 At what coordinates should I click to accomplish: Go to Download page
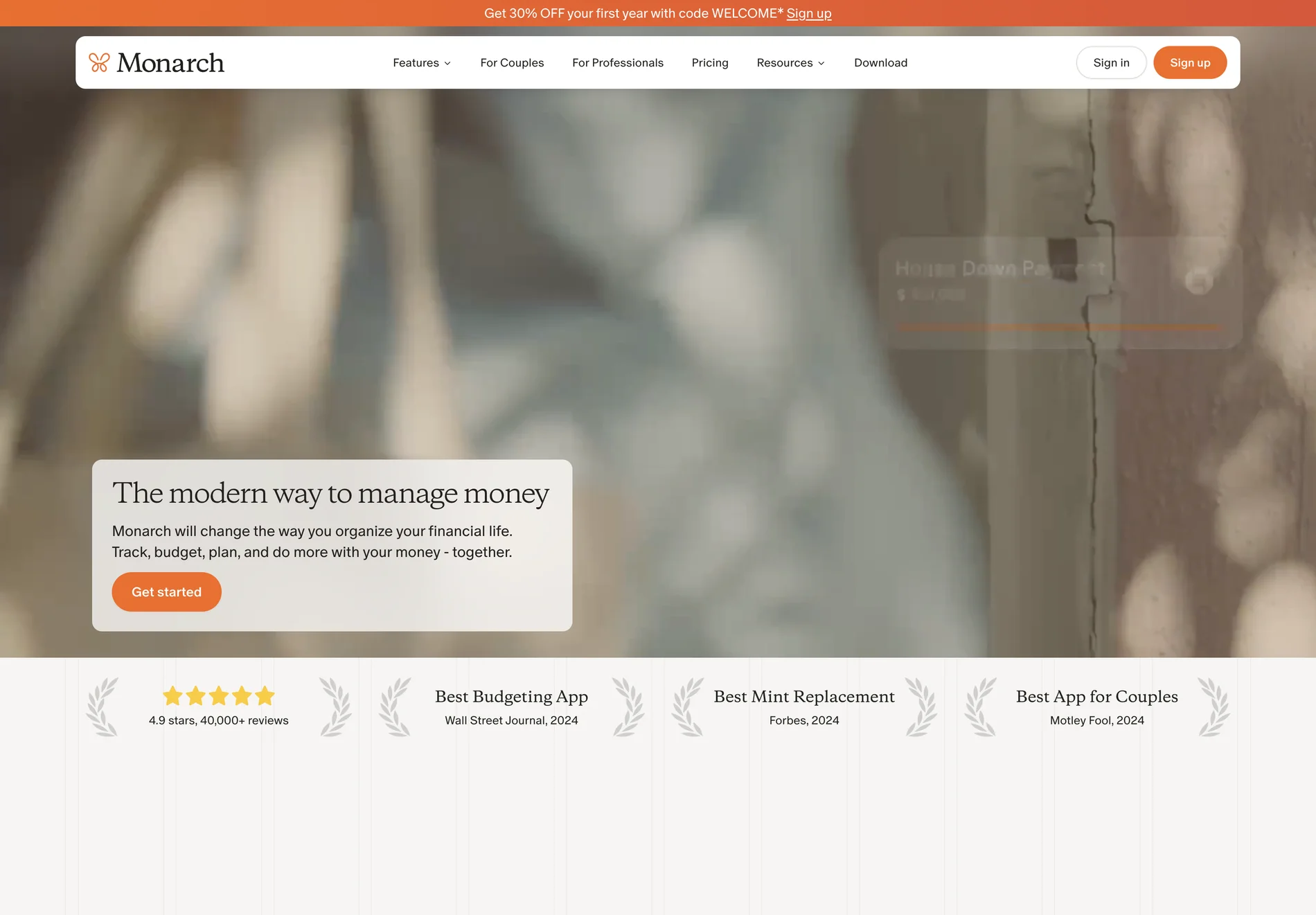pyautogui.click(x=880, y=63)
